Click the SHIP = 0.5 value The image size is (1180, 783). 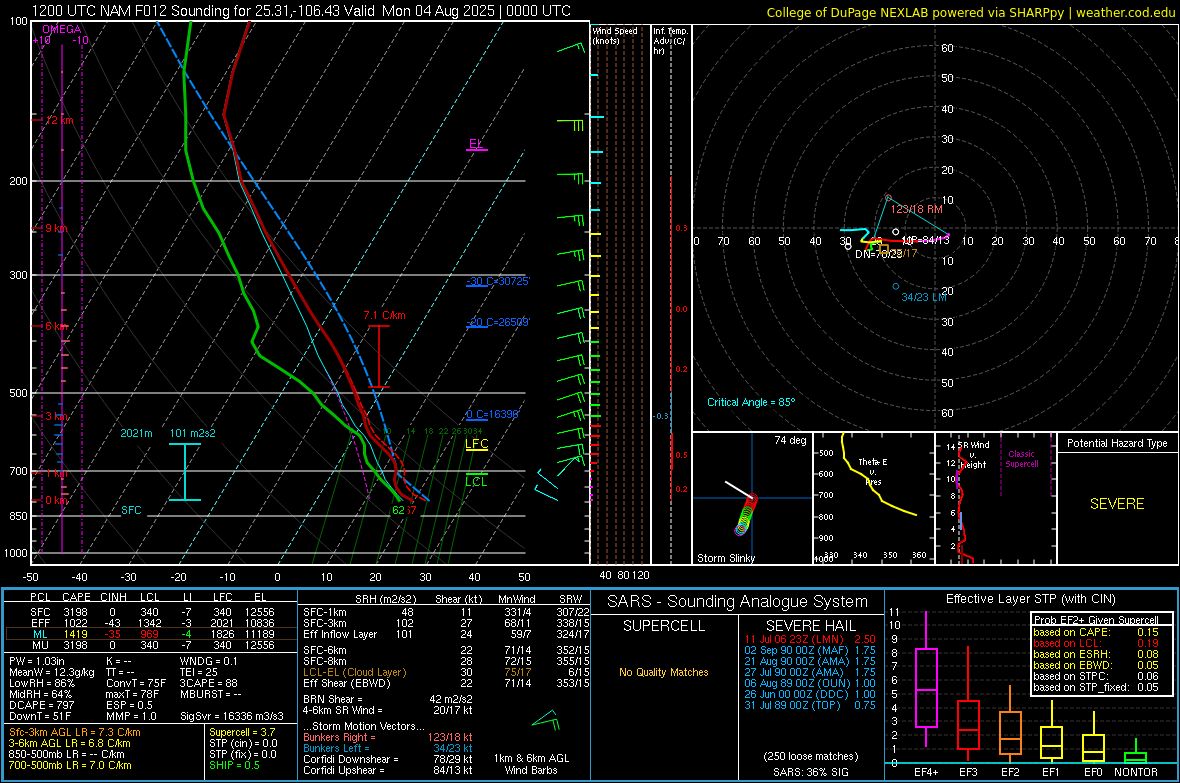tap(234, 766)
